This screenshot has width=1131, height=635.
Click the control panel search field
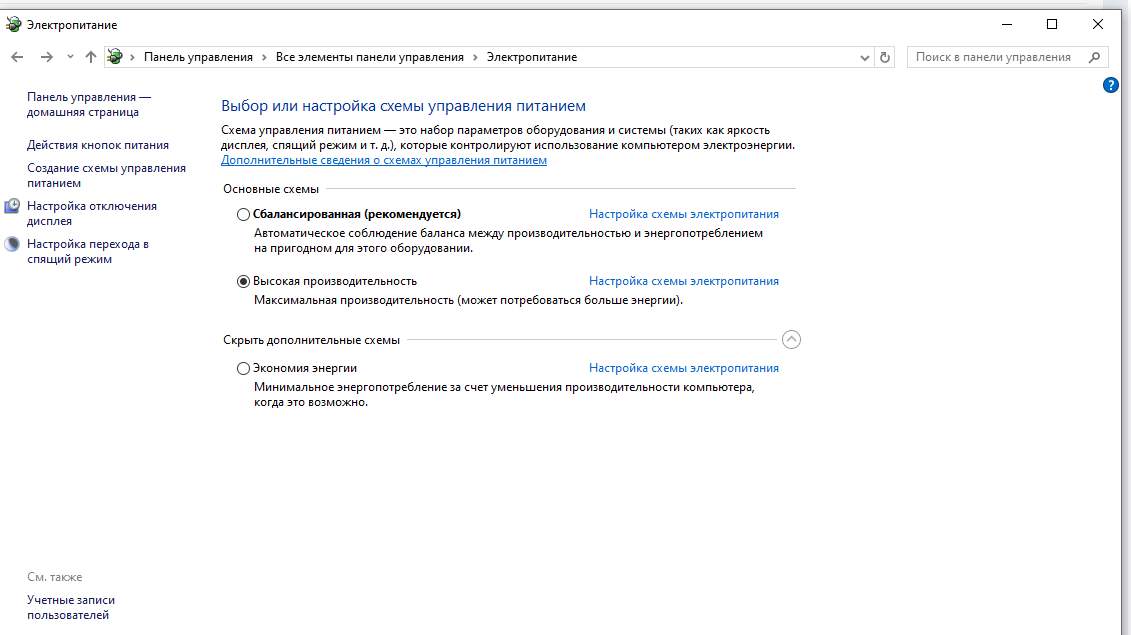[x=995, y=57]
